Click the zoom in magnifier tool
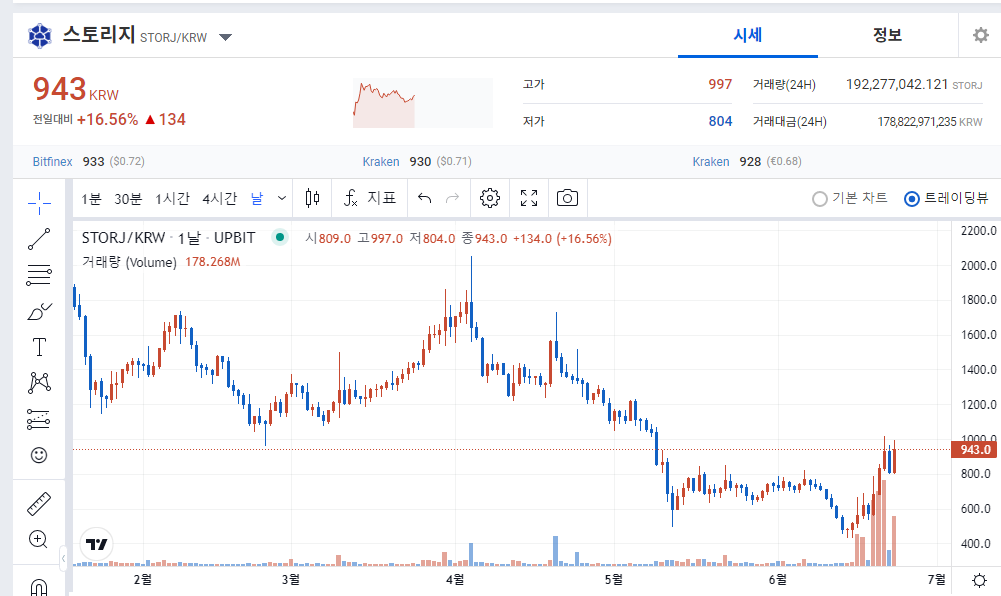The width and height of the screenshot is (1001, 596). (x=38, y=539)
